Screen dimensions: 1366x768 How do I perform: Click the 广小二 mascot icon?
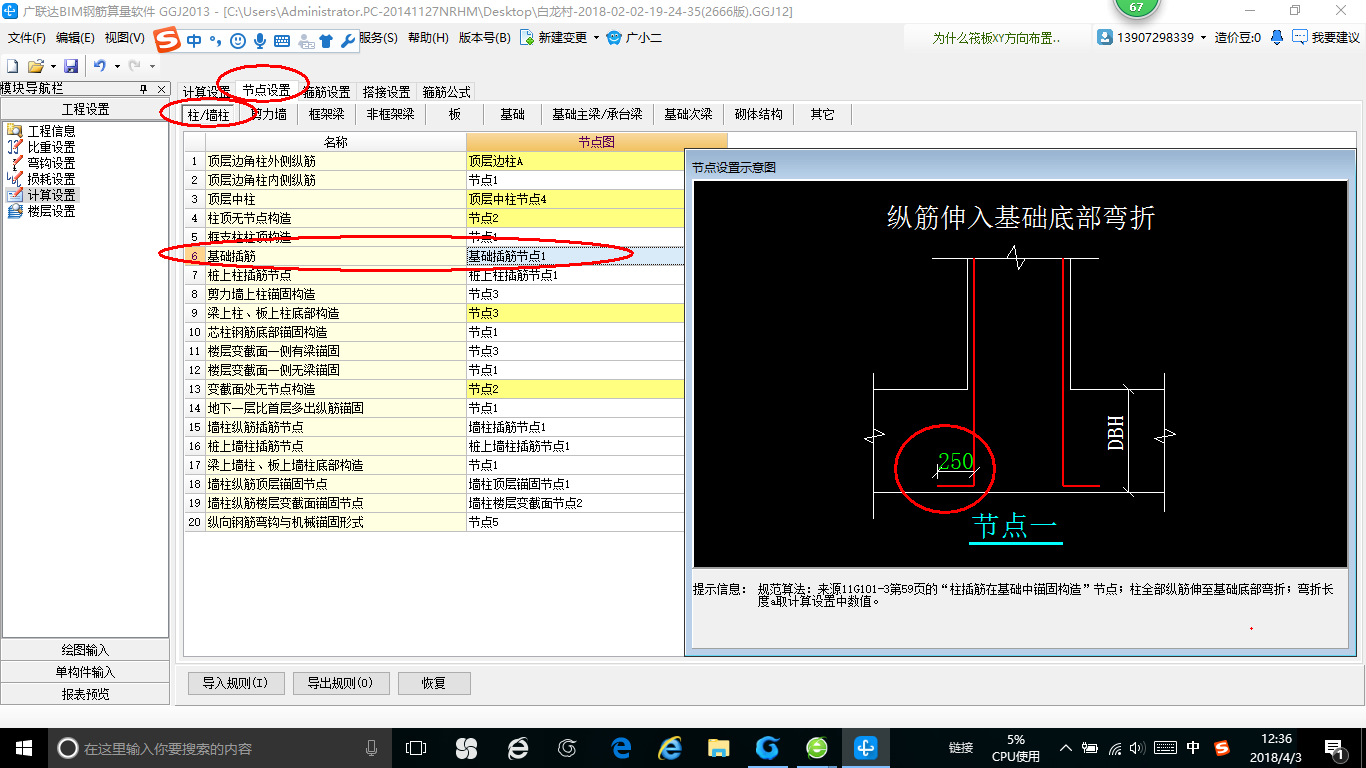[614, 38]
